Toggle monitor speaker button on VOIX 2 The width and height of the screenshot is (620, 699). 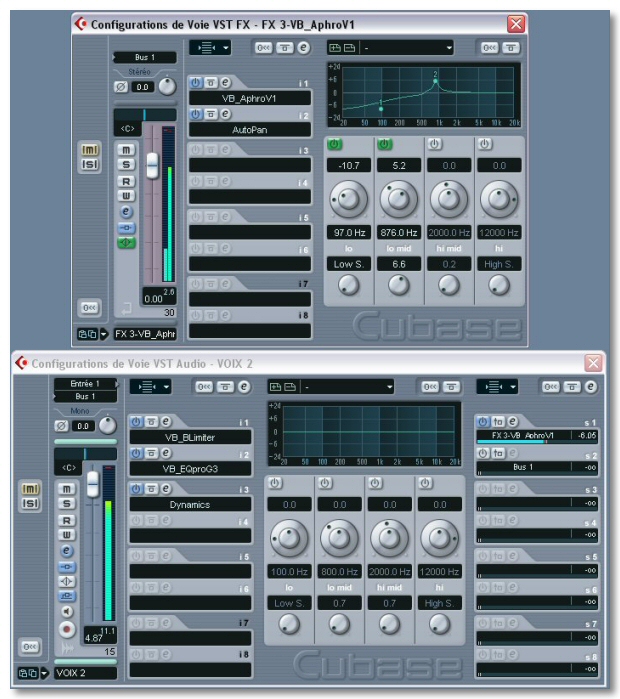[x=66, y=611]
